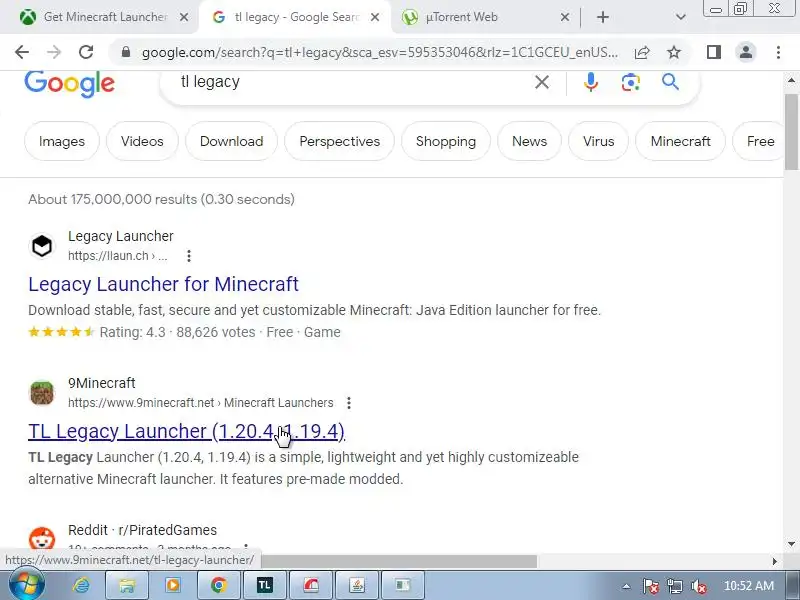
Task: Go to Google home via the logo
Action: [69, 84]
